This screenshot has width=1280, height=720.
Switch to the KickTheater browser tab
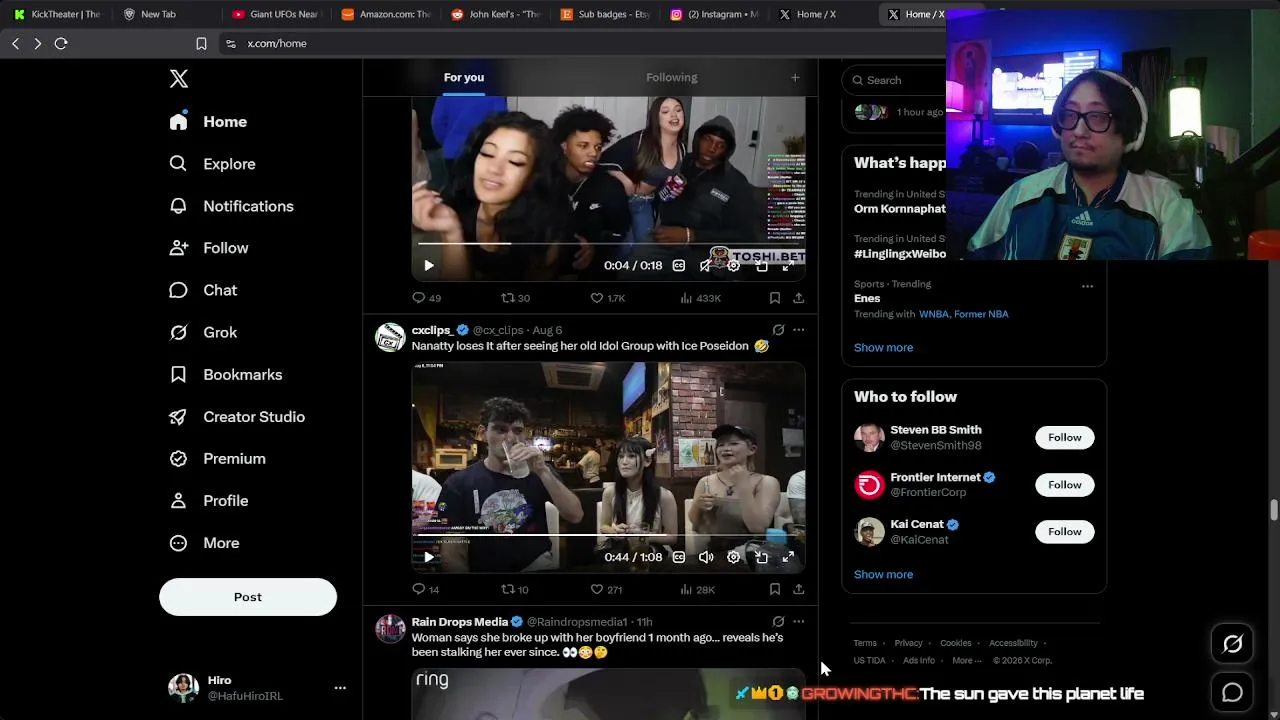pyautogui.click(x=56, y=14)
